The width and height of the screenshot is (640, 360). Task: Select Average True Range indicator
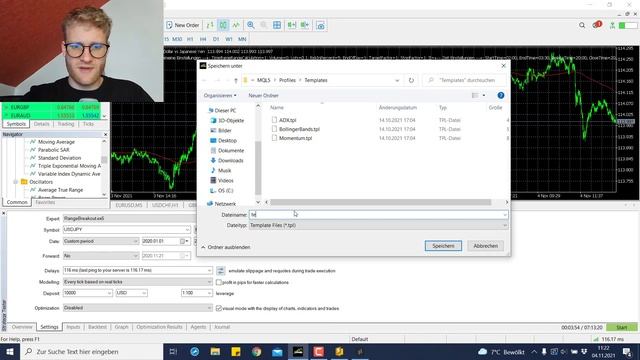tap(60, 190)
